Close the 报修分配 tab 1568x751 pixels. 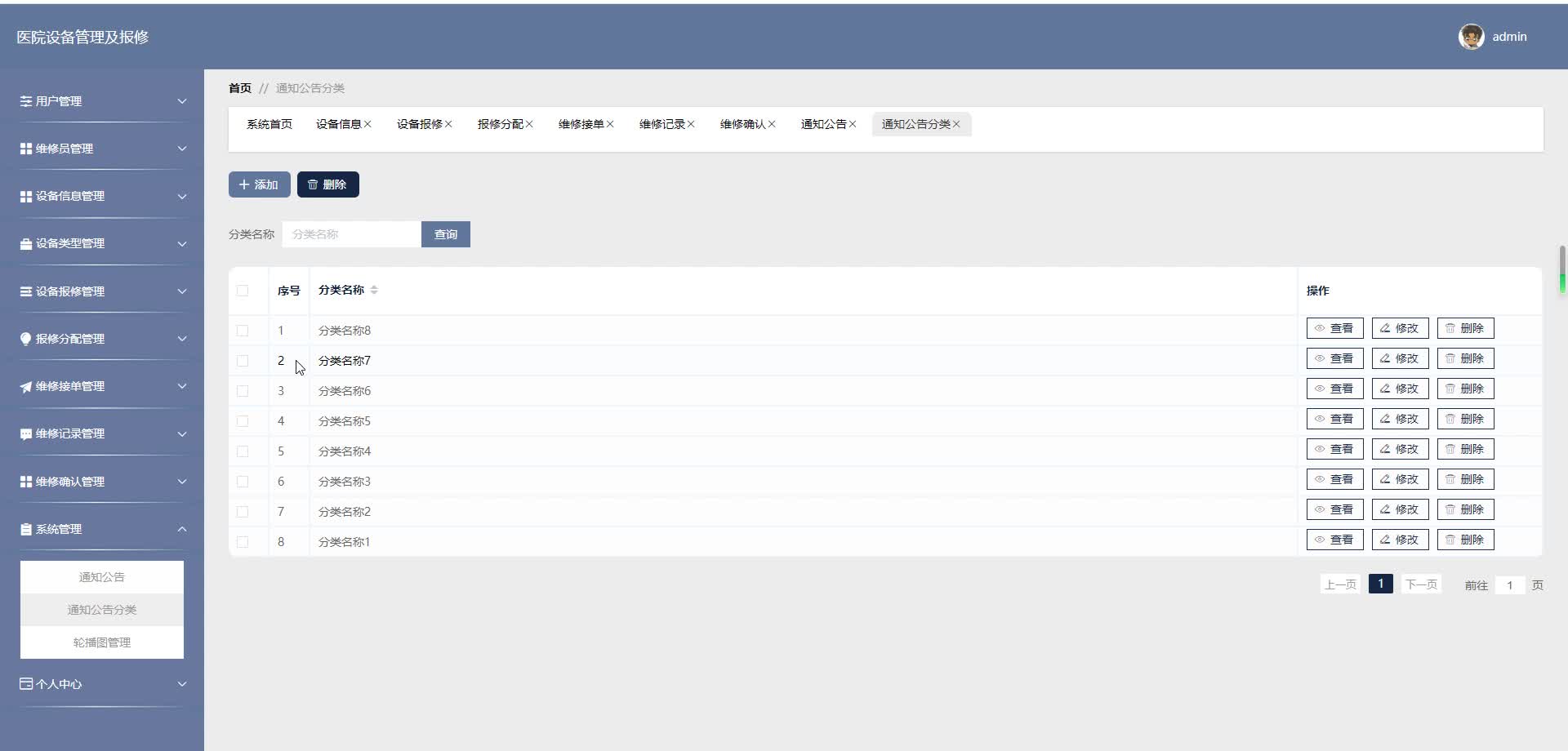529,124
